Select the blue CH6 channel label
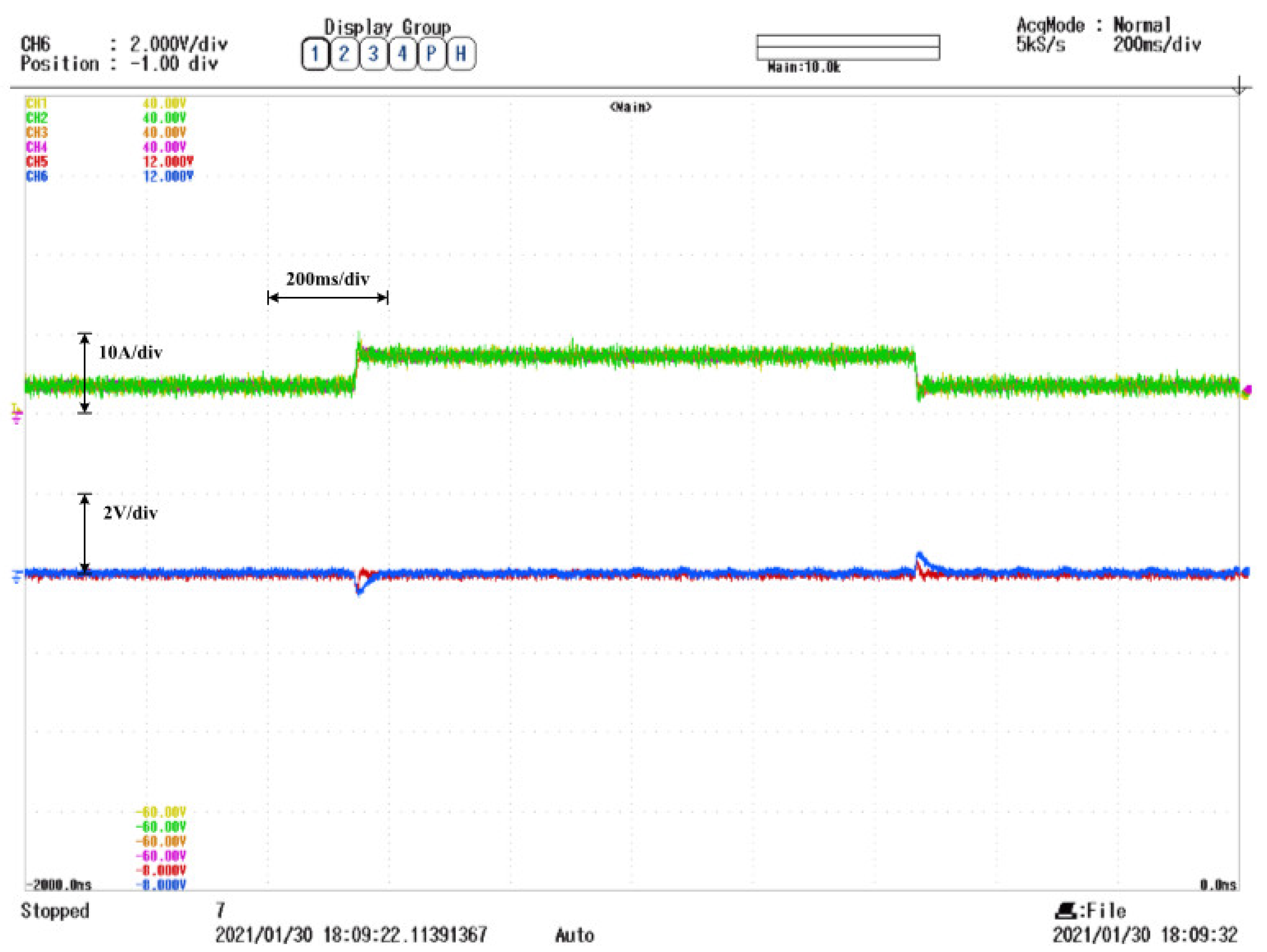This screenshot has width=1267, height=952. tap(37, 176)
